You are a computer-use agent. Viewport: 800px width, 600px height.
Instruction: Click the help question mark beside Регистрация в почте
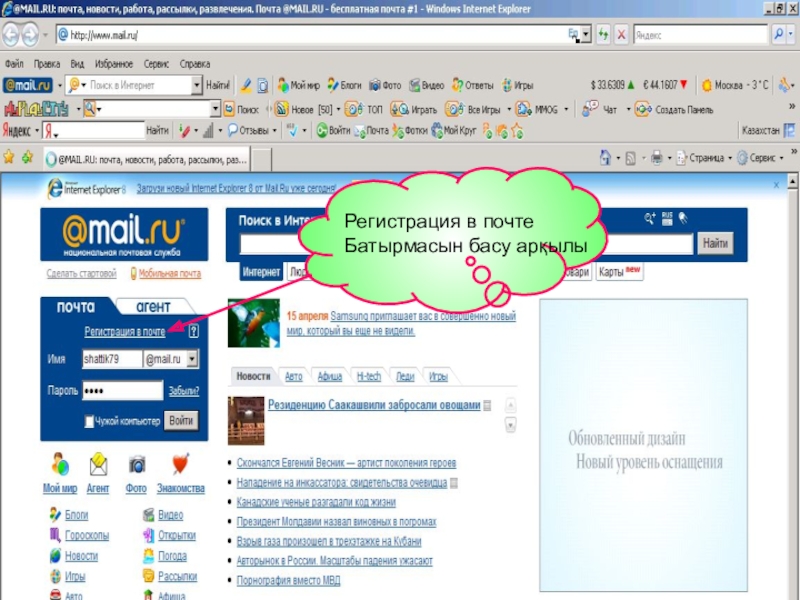point(193,331)
